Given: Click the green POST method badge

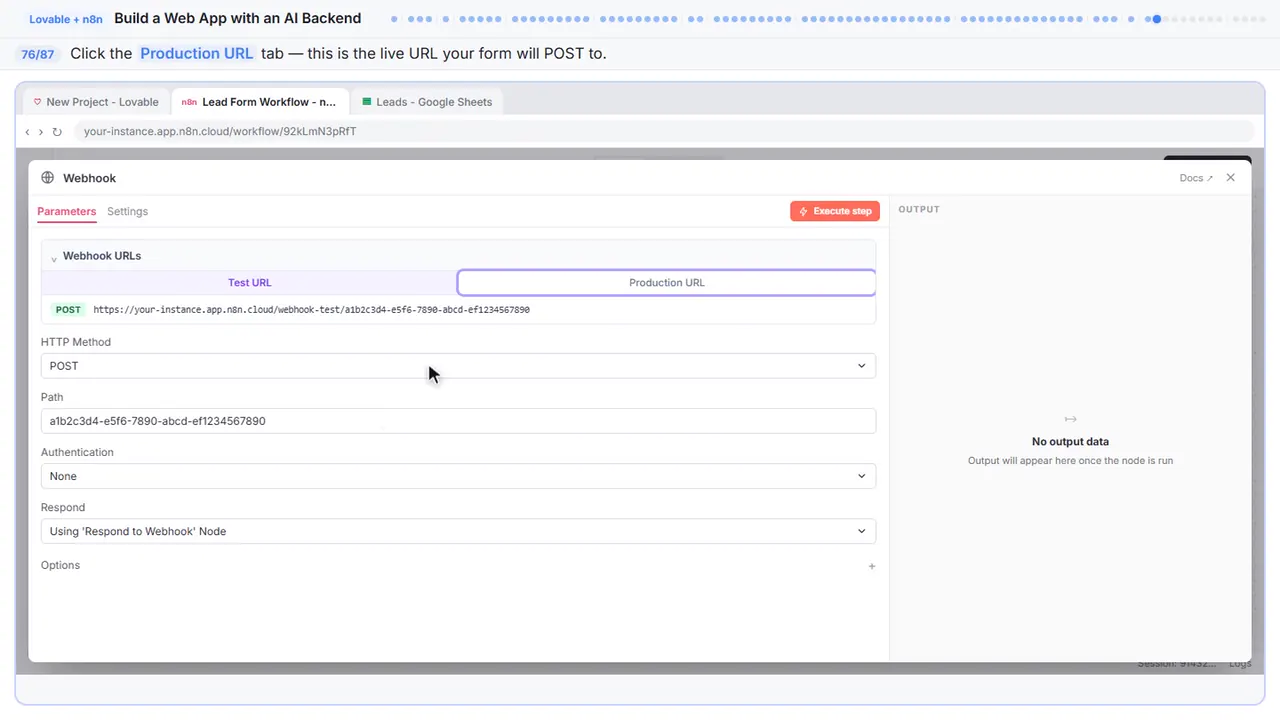Looking at the screenshot, I should [68, 310].
